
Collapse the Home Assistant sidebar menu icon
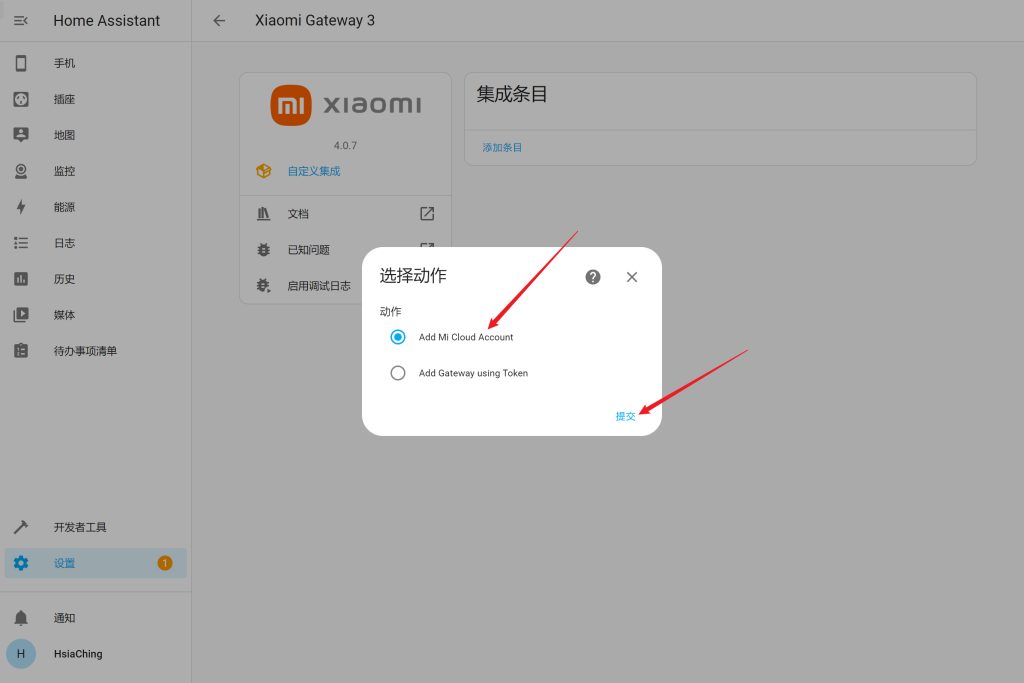tap(21, 21)
